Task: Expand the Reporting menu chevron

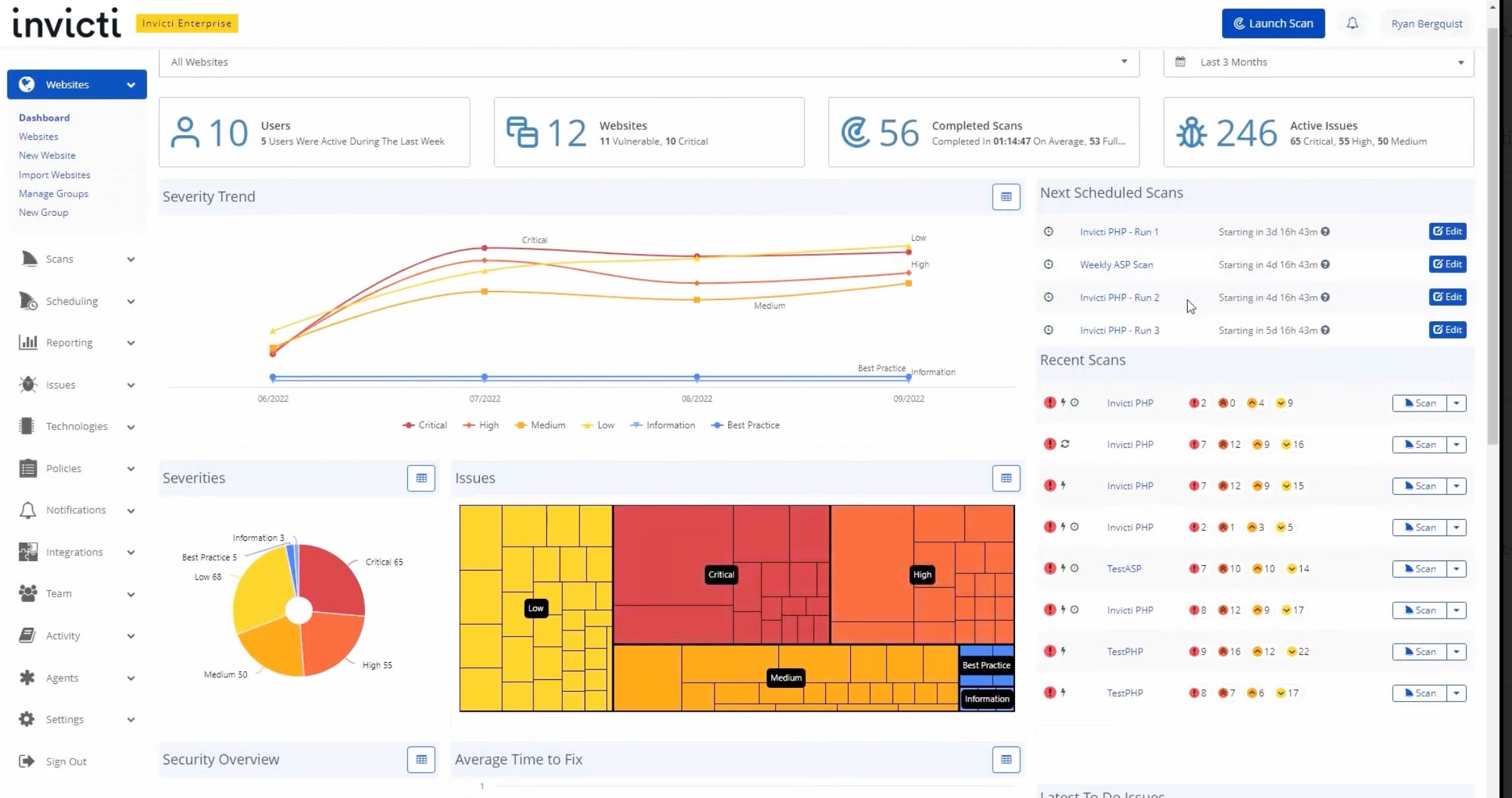Action: (x=131, y=343)
